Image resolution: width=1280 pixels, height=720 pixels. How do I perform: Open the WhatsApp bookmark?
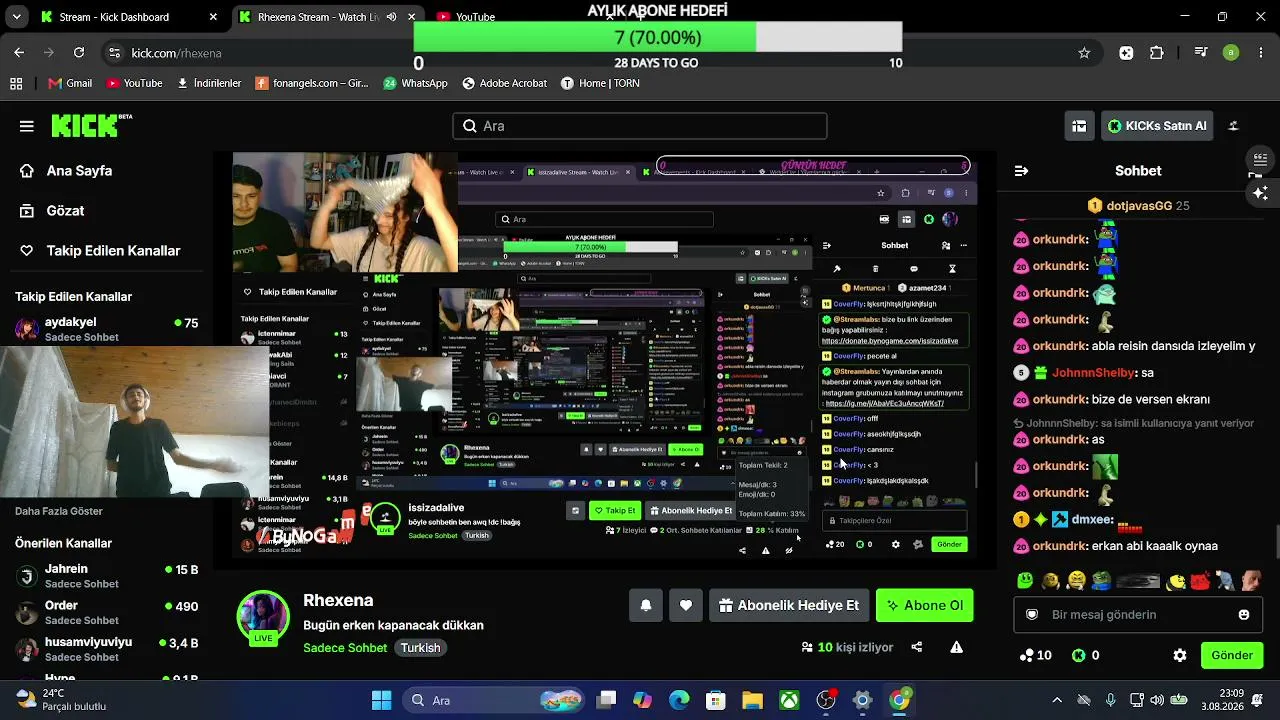coord(415,83)
